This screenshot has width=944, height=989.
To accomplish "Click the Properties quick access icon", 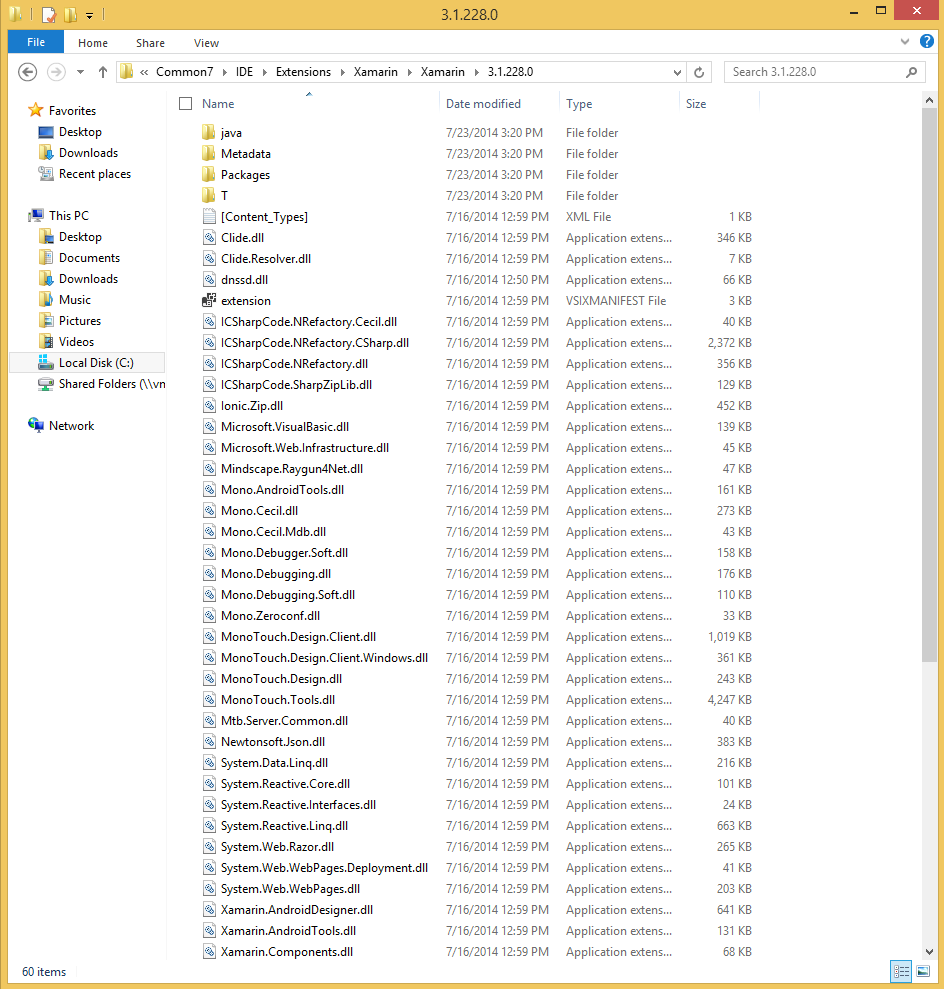I will (x=49, y=14).
